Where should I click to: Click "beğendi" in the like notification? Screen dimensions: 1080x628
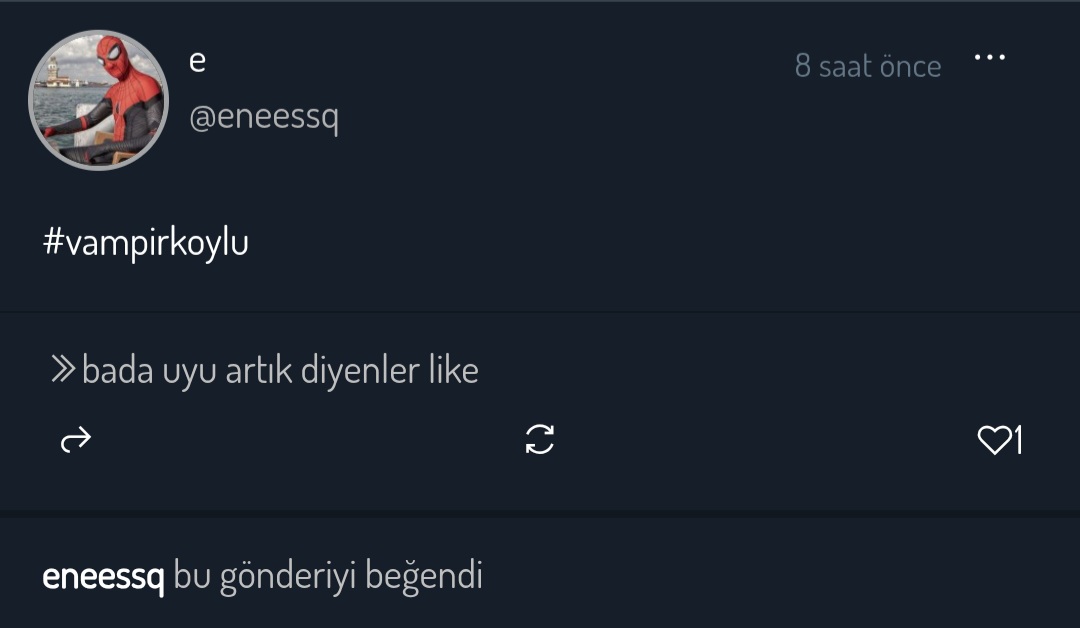[424, 576]
